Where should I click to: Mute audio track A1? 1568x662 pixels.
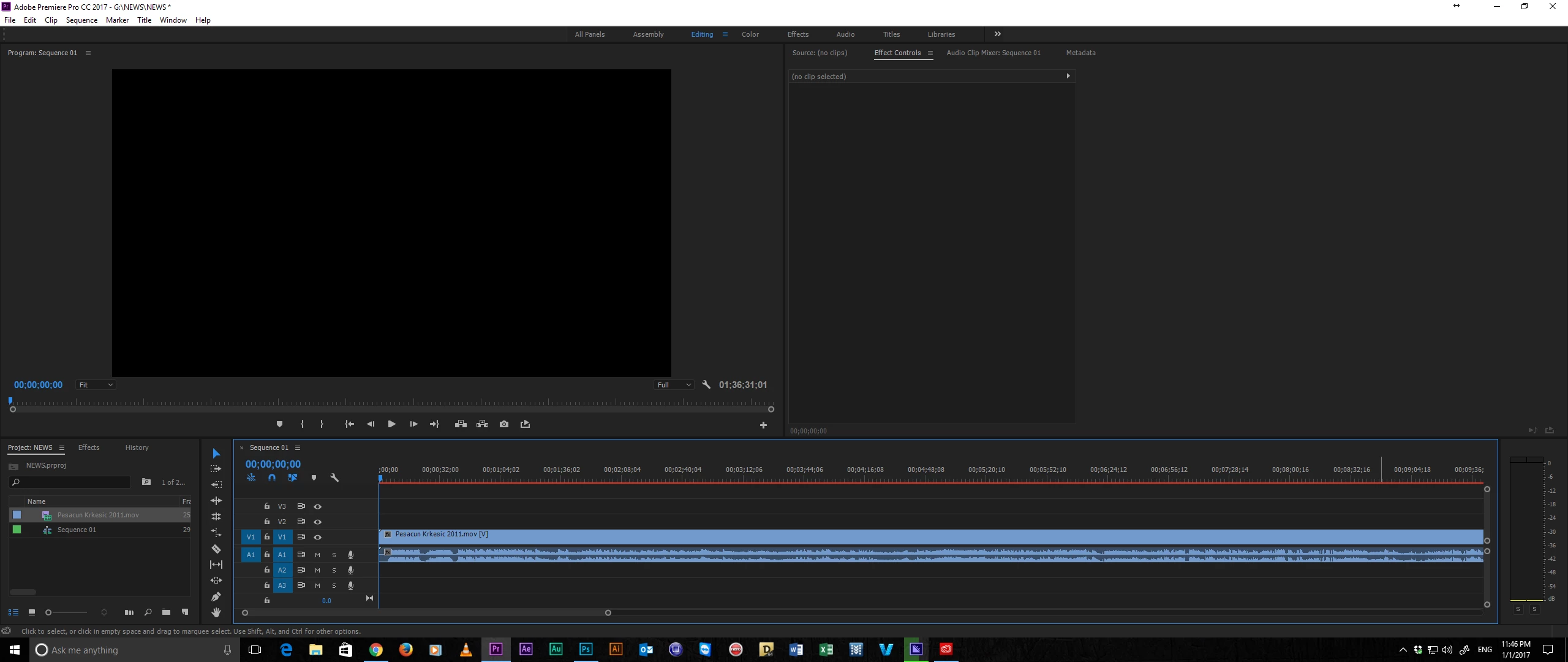317,555
